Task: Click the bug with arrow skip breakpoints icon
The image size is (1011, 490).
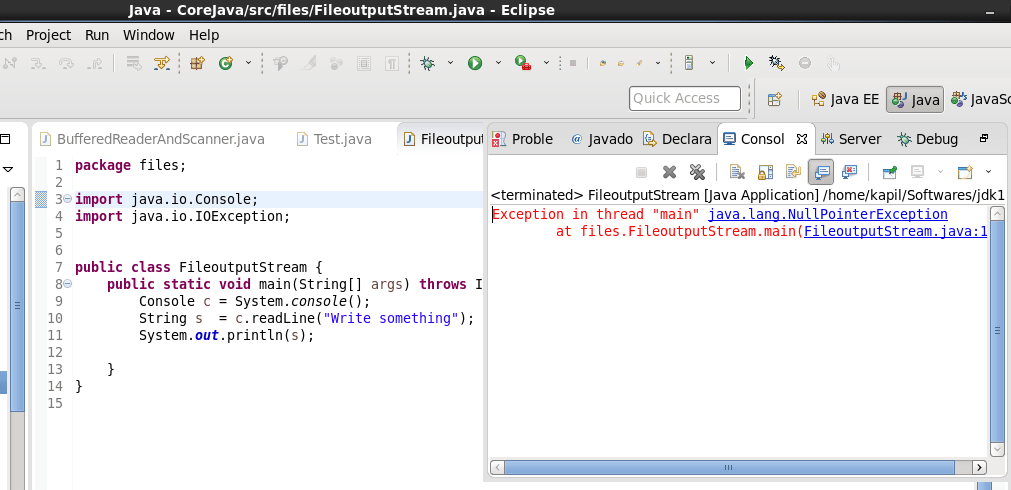Action: pyautogui.click(x=776, y=63)
